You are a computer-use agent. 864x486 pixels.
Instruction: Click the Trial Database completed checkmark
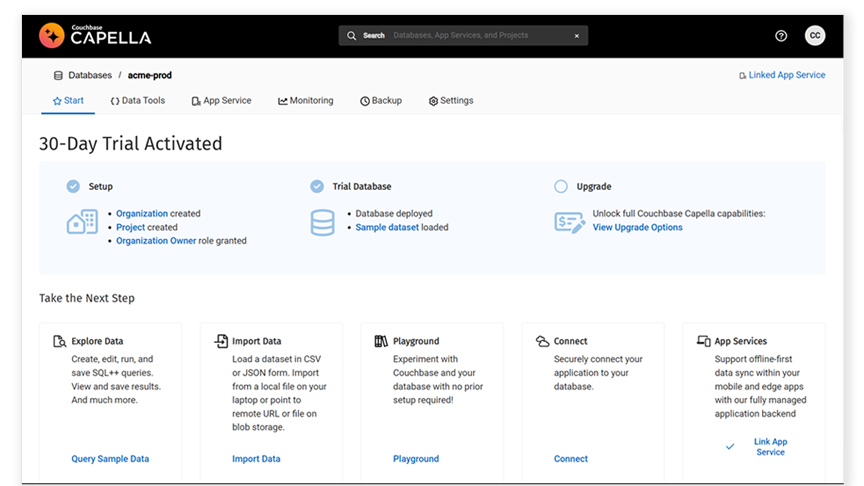[317, 186]
